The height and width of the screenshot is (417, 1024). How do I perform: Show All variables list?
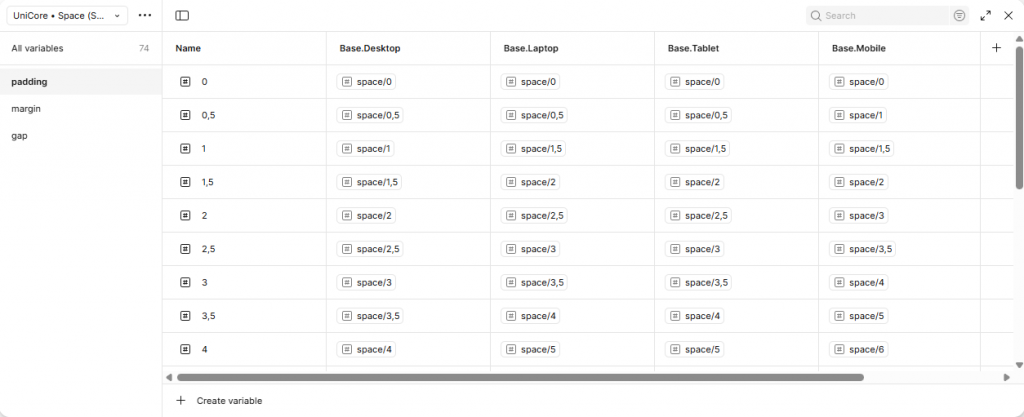click(x=37, y=48)
